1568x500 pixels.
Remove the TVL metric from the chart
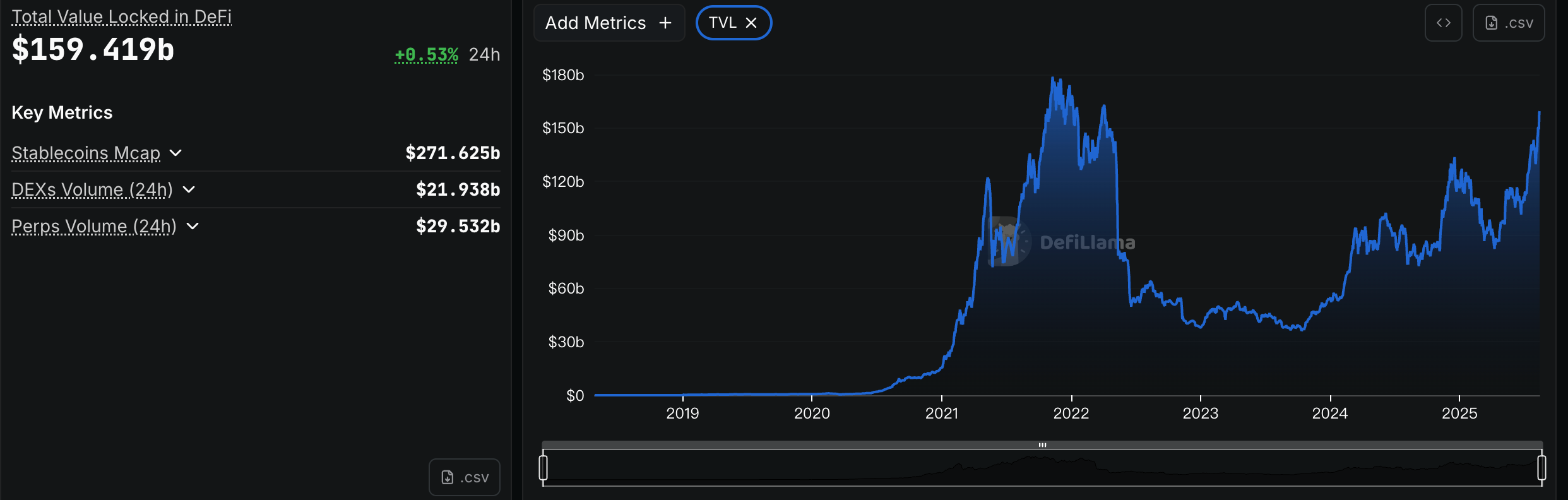751,23
